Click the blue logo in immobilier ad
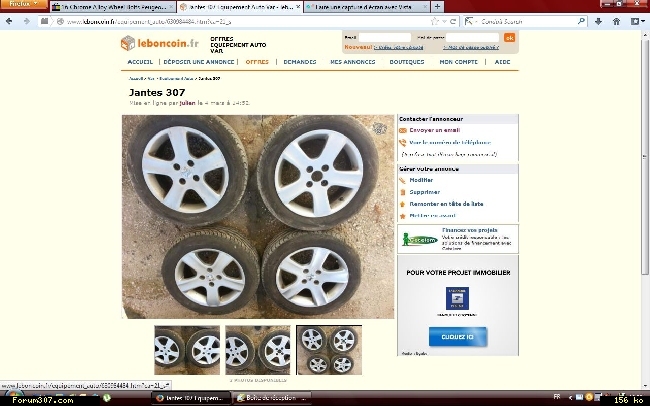 457,298
